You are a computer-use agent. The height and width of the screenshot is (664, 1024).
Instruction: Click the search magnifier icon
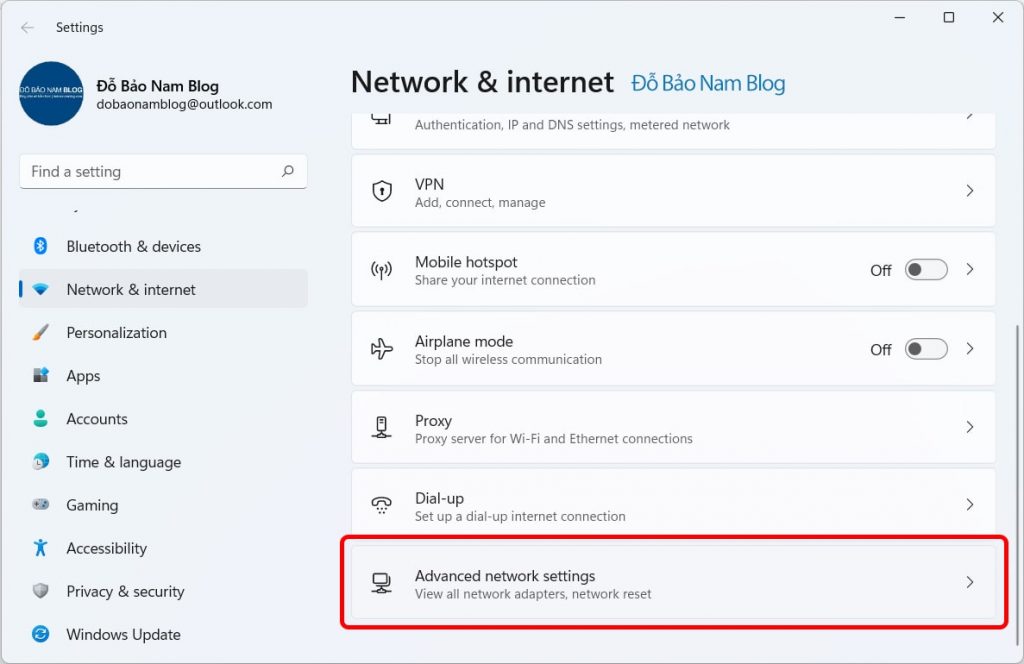click(287, 171)
